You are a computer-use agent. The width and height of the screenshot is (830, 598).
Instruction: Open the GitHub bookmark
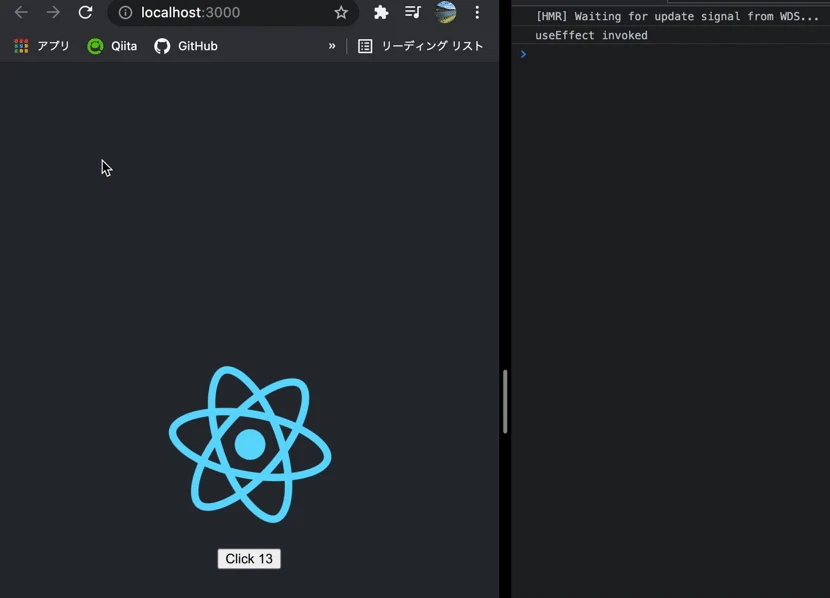(186, 46)
